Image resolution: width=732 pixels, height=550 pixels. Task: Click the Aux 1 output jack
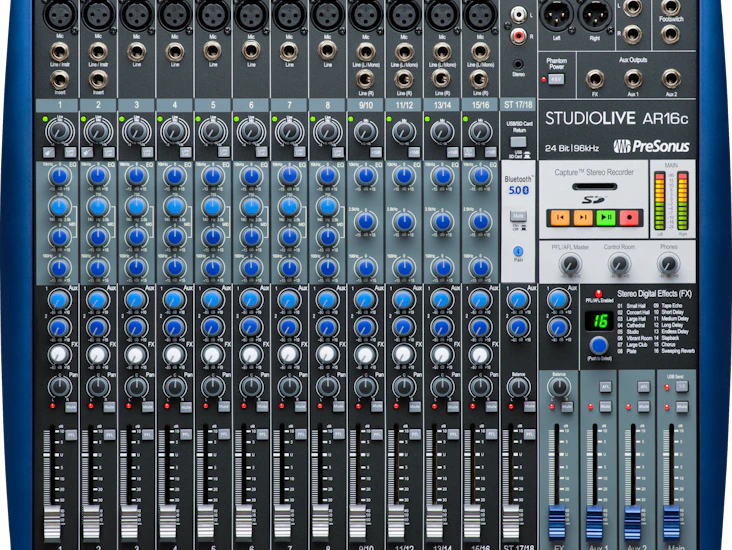tap(633, 79)
